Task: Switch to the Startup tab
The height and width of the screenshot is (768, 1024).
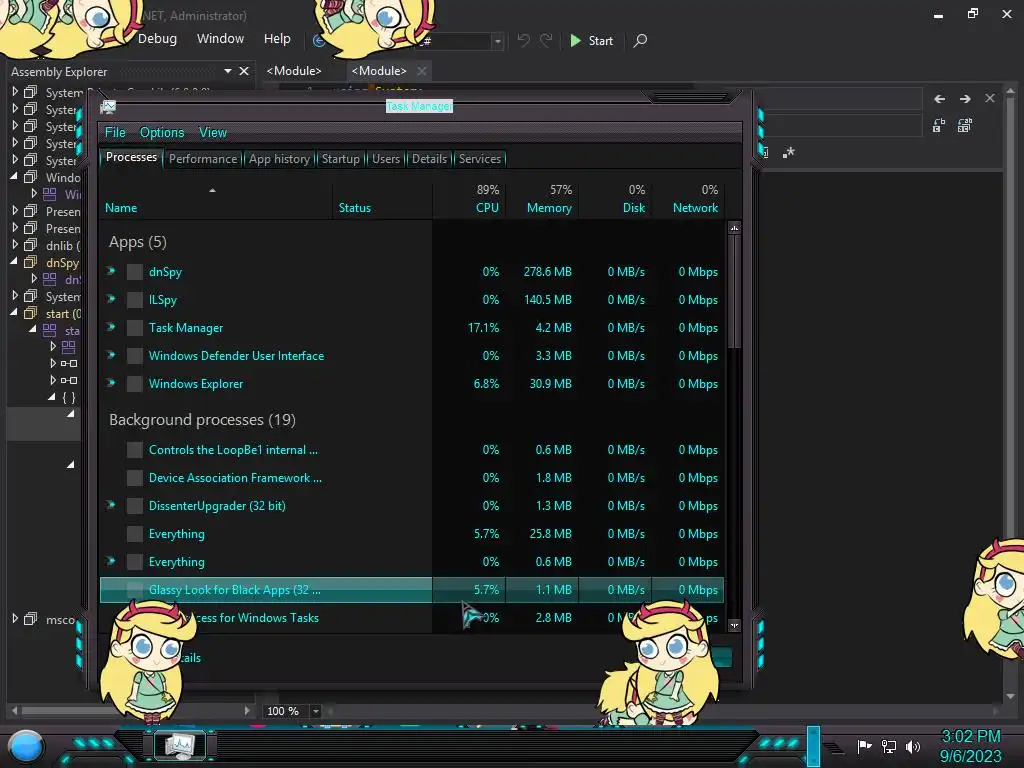Action: 340,159
